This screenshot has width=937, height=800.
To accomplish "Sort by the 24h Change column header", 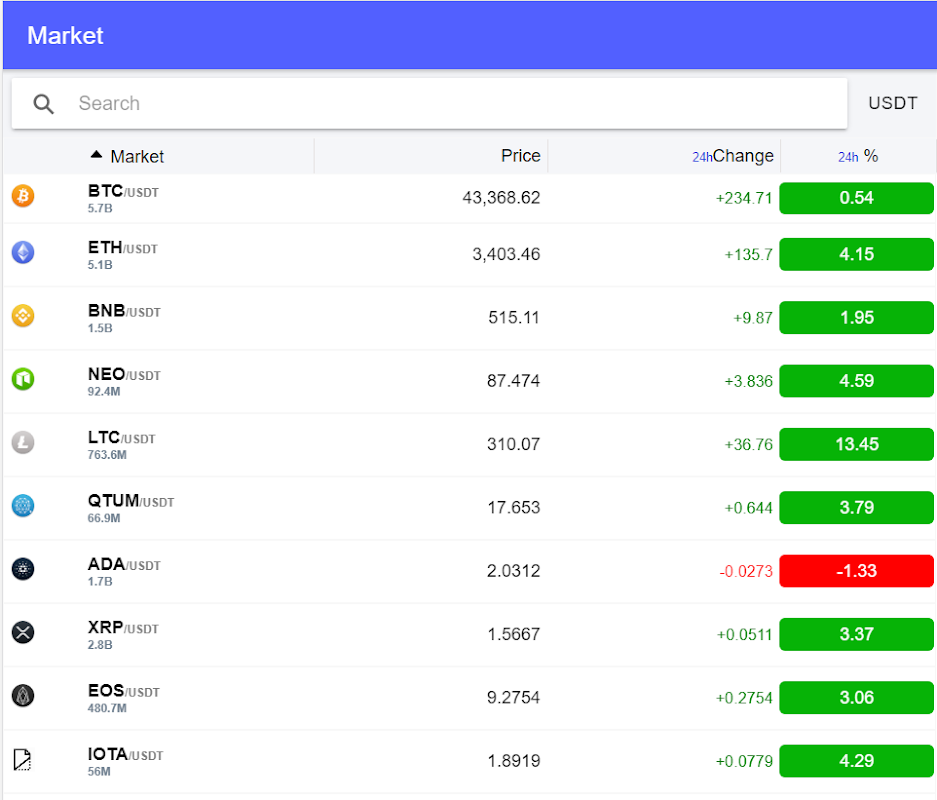I will 733,156.
